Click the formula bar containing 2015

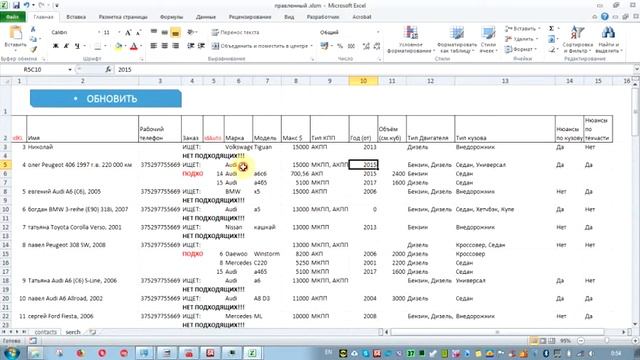[373, 70]
